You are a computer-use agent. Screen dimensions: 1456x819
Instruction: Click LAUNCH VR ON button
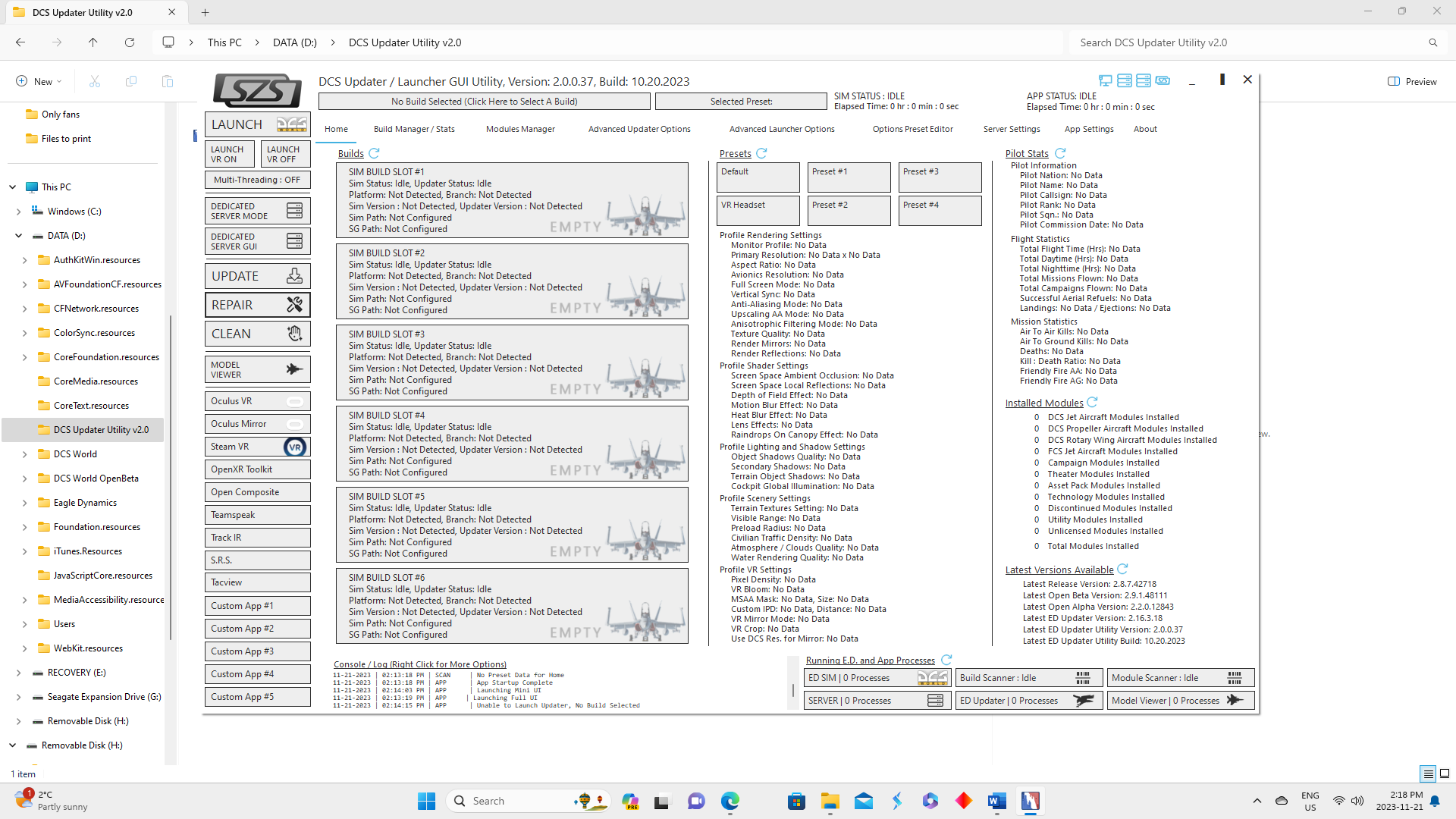230,155
